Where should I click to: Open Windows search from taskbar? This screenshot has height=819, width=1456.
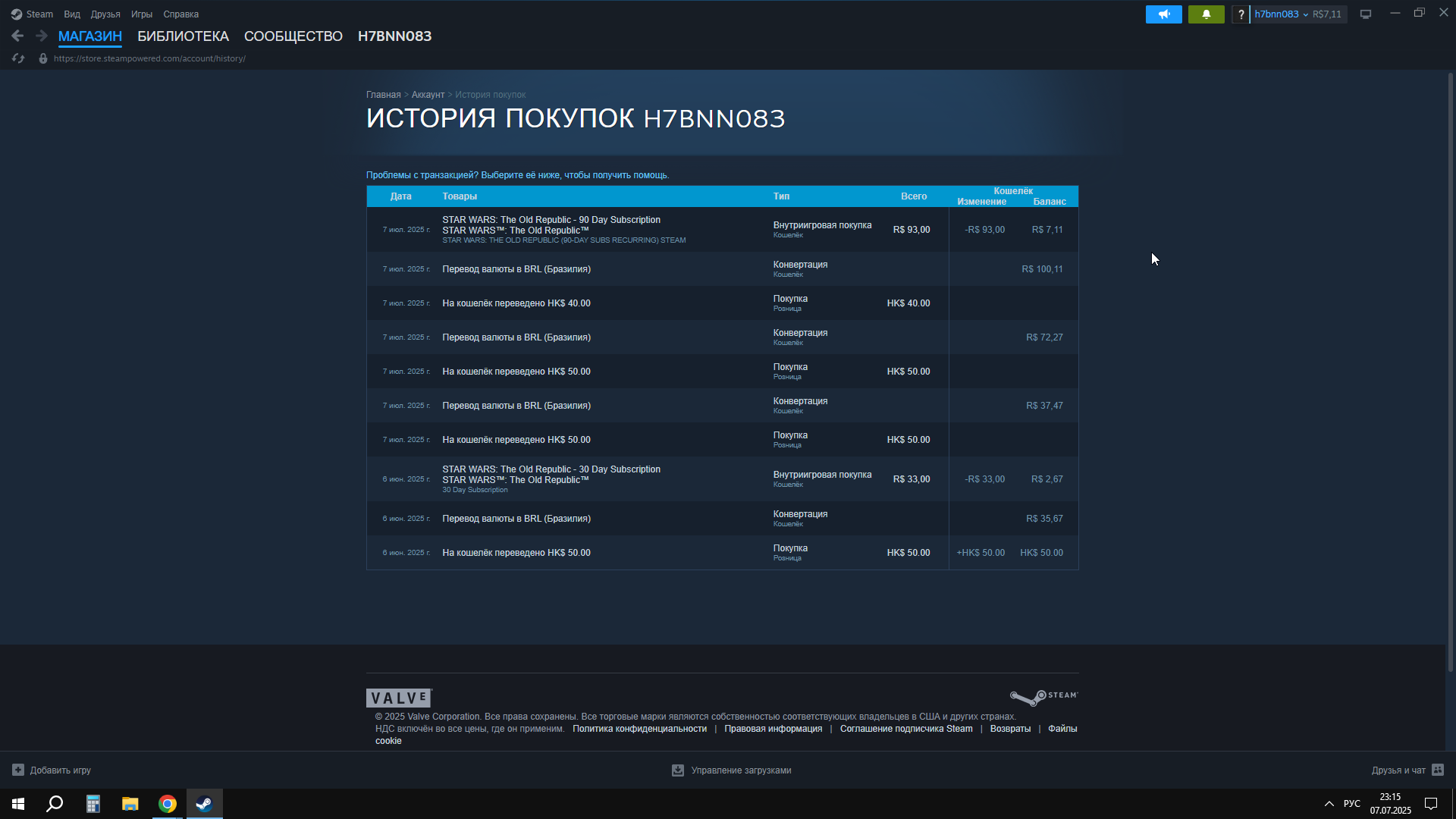(x=55, y=804)
